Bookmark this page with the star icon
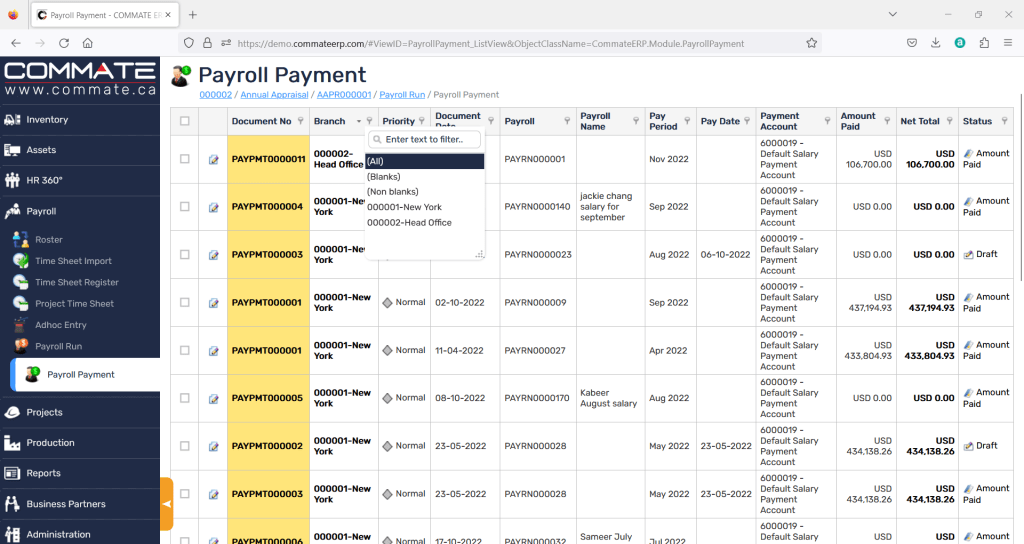The height and width of the screenshot is (544, 1024). tap(811, 43)
